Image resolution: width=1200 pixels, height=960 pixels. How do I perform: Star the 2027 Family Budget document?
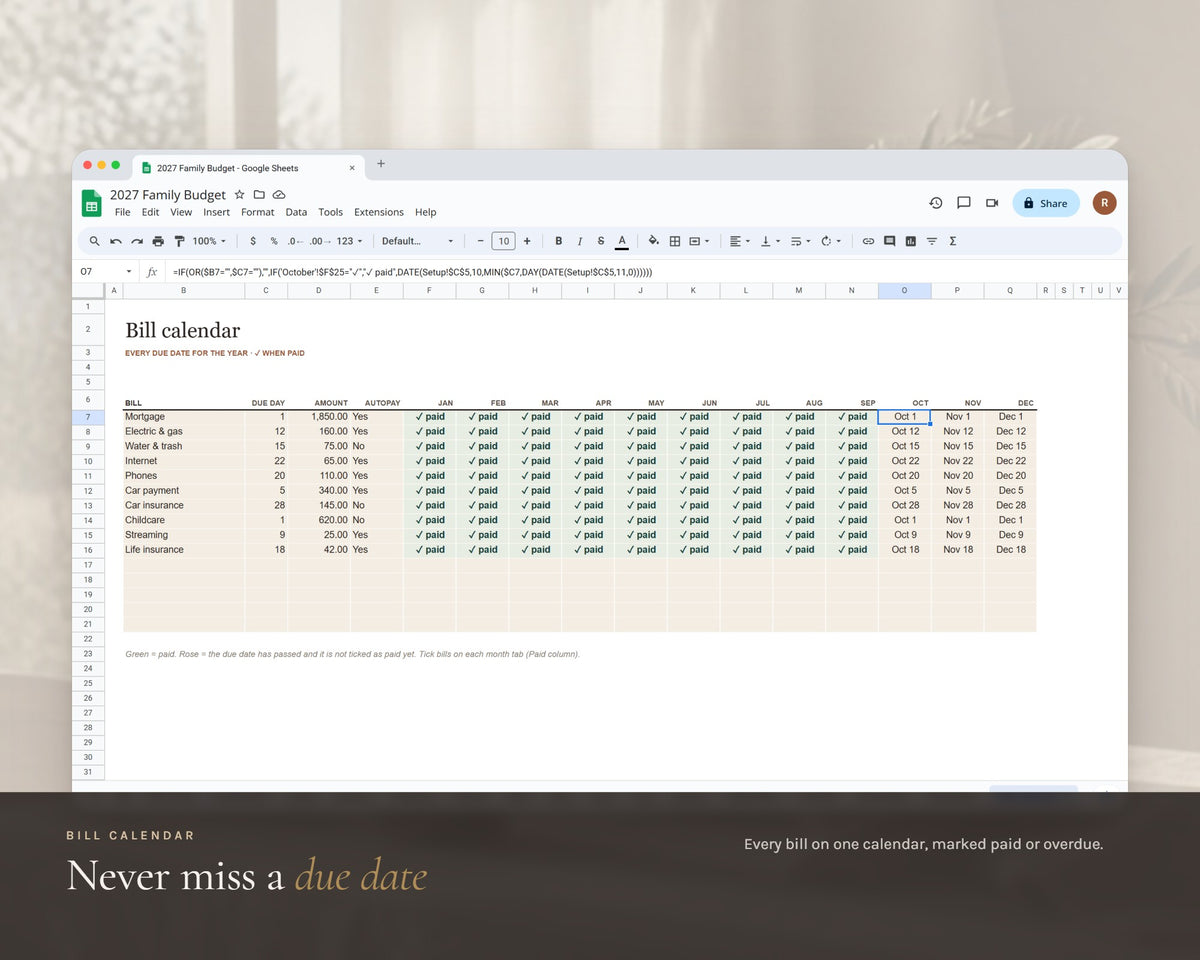[239, 195]
